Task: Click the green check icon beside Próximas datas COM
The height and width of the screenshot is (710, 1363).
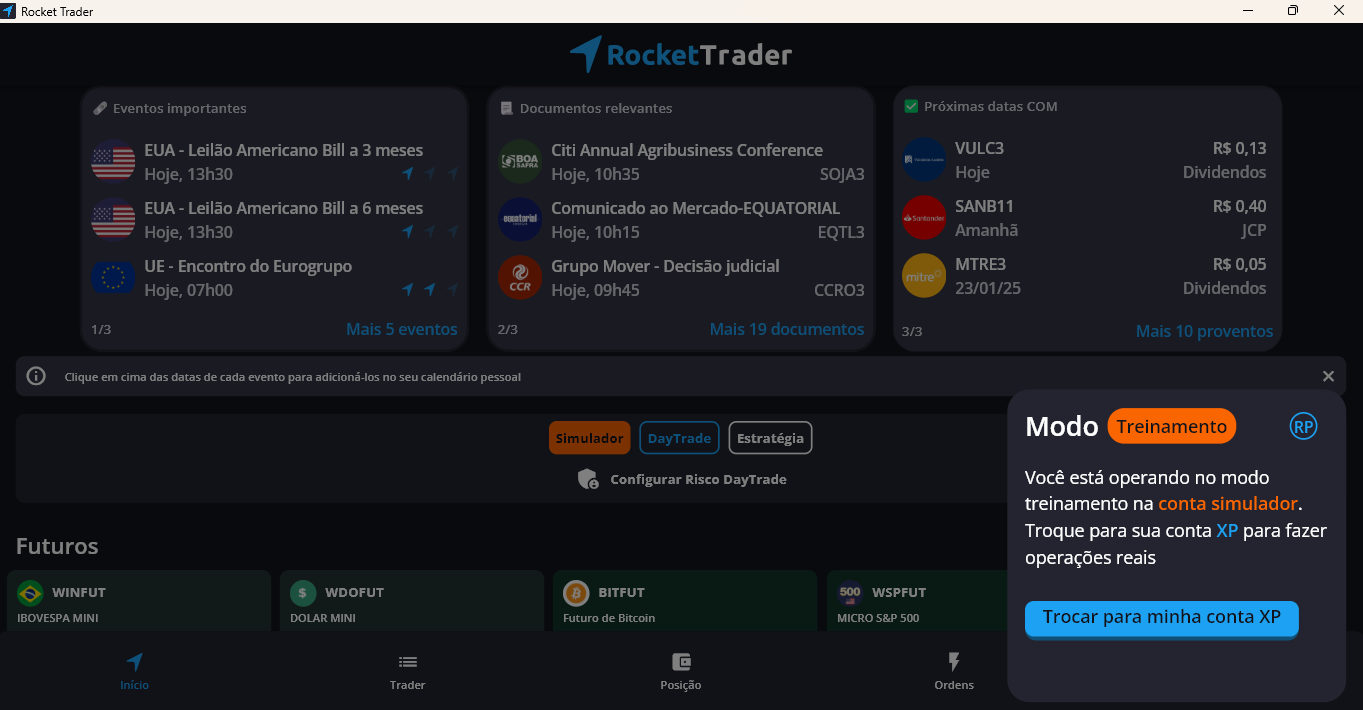Action: pyautogui.click(x=911, y=106)
